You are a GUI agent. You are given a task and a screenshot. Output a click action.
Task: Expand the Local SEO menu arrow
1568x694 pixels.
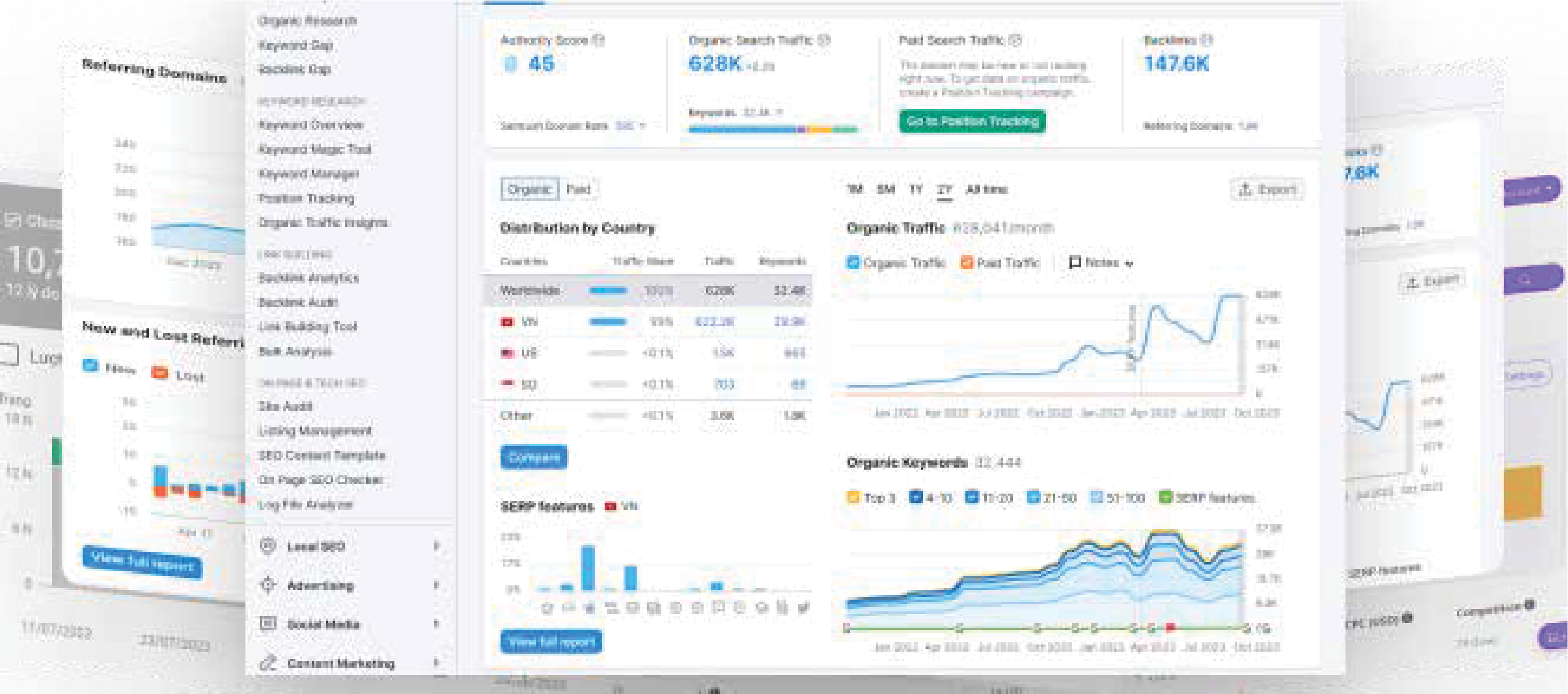point(436,546)
